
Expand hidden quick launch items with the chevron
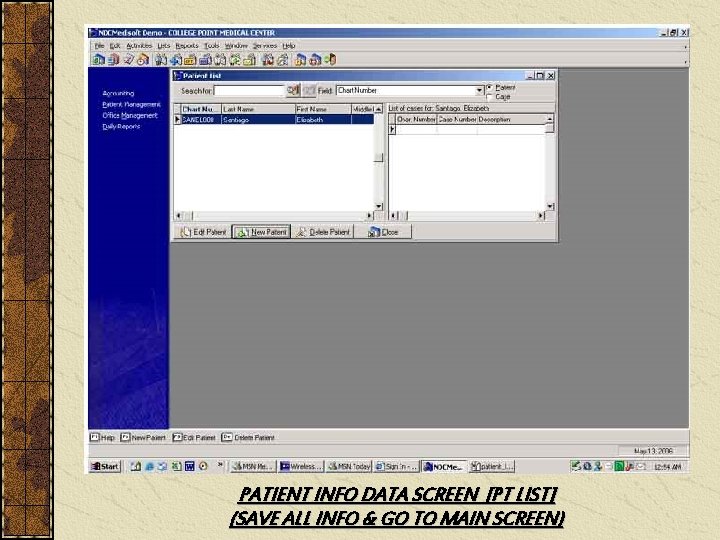coord(220,466)
